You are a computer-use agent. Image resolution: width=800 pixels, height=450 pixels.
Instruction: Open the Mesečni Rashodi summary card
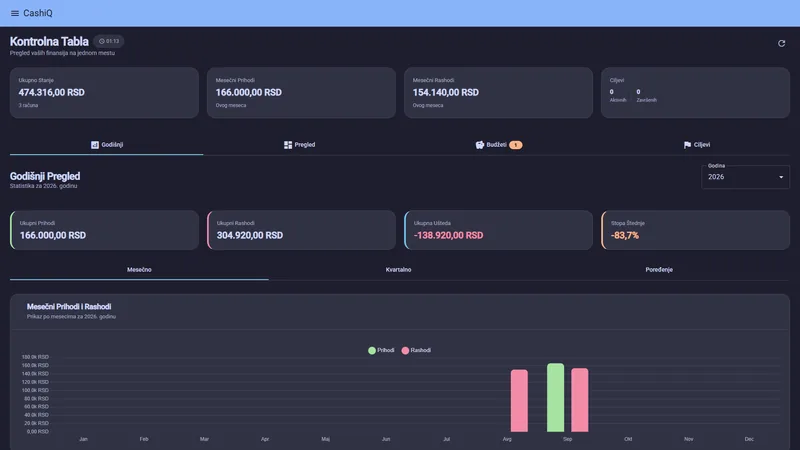(x=498, y=93)
